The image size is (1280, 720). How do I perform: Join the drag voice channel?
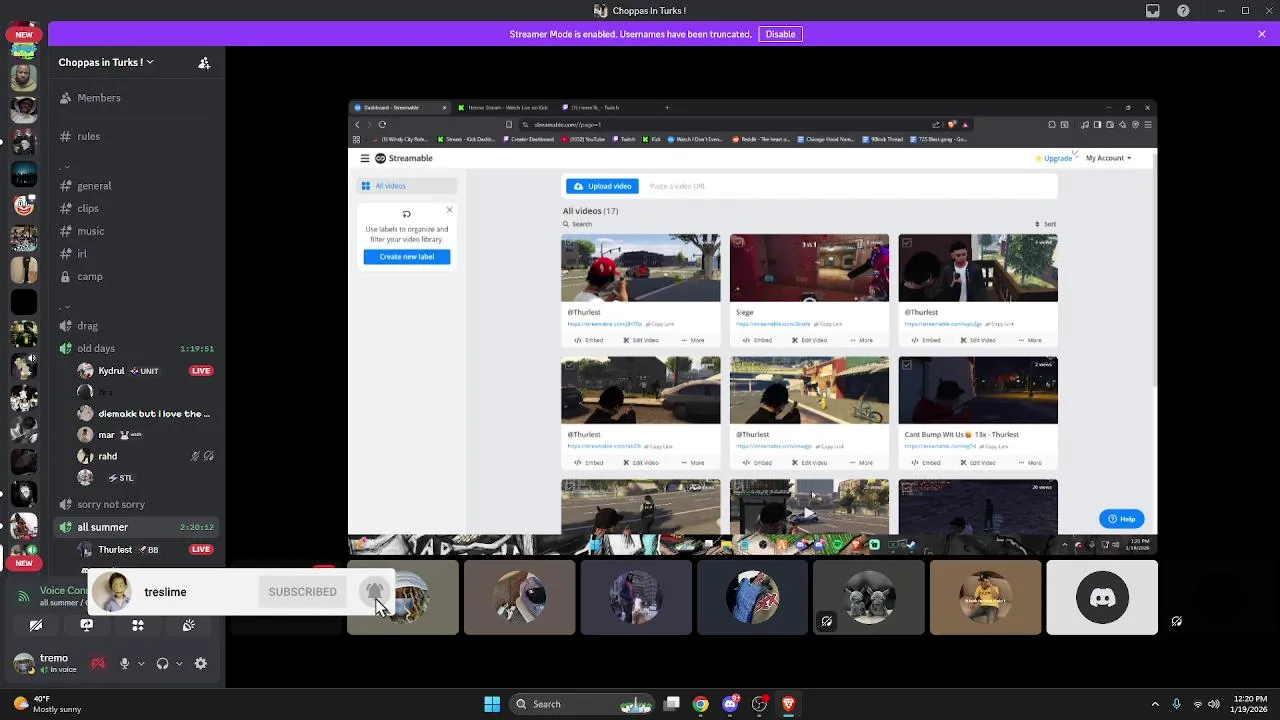[x=137, y=326]
